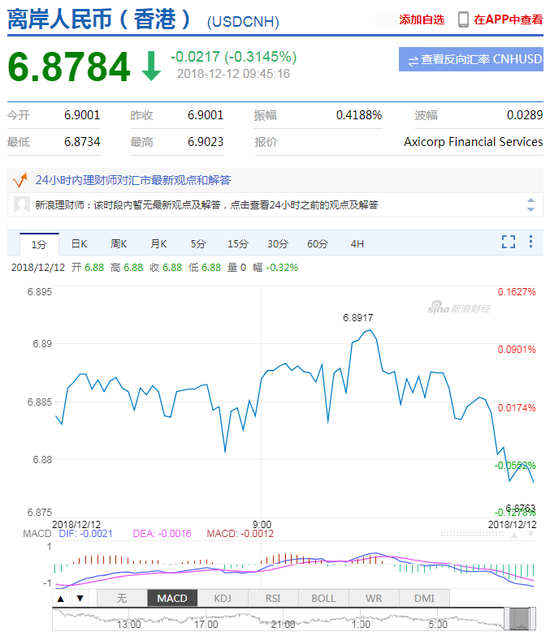Click the indicator panel down triangle

(80, 599)
